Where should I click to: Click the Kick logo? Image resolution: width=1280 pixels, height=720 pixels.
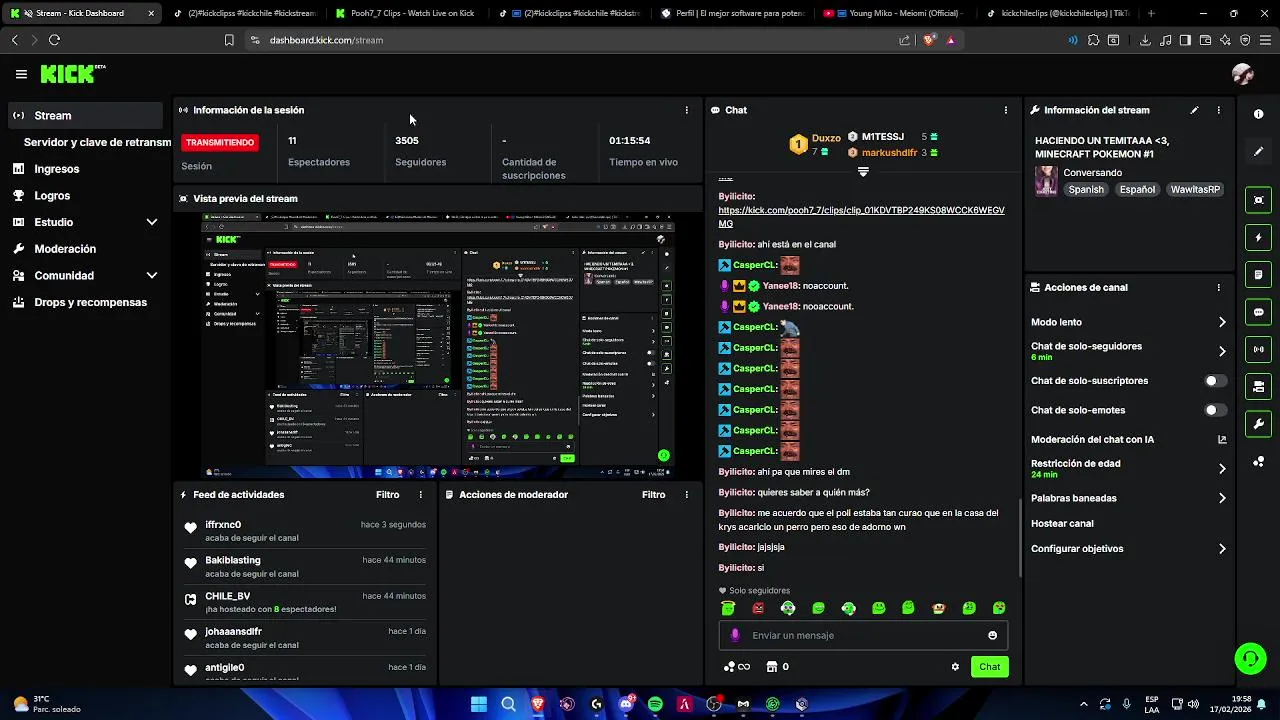coord(72,74)
